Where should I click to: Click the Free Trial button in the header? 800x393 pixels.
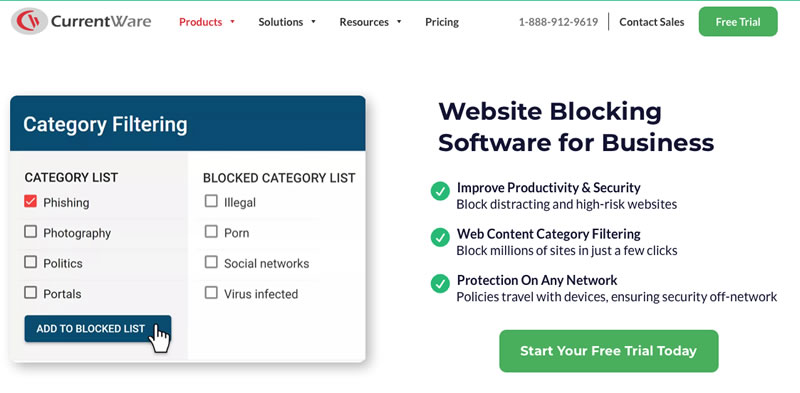click(738, 22)
